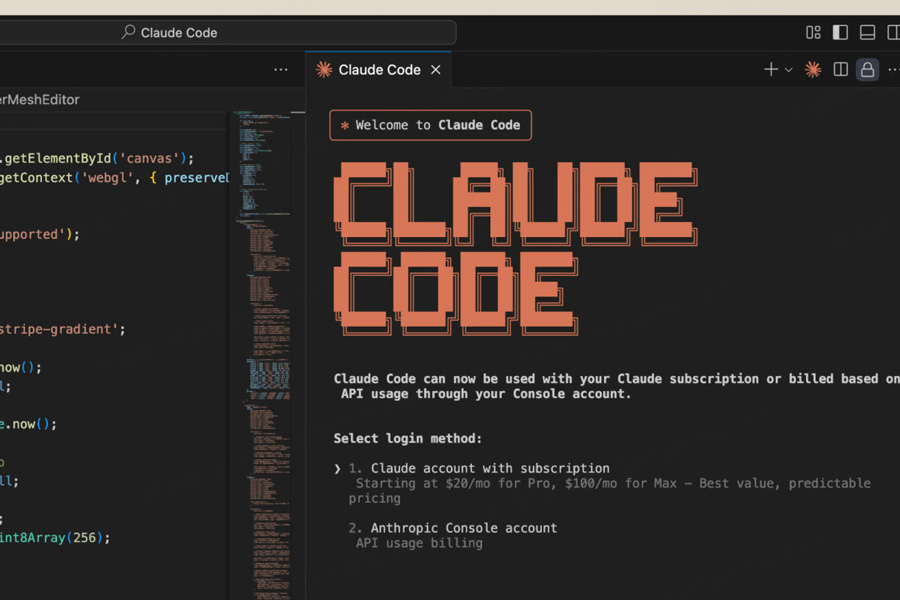Image resolution: width=900 pixels, height=600 pixels.
Task: Select the erMeshEditor breadcrumb
Action: pyautogui.click(x=40, y=100)
